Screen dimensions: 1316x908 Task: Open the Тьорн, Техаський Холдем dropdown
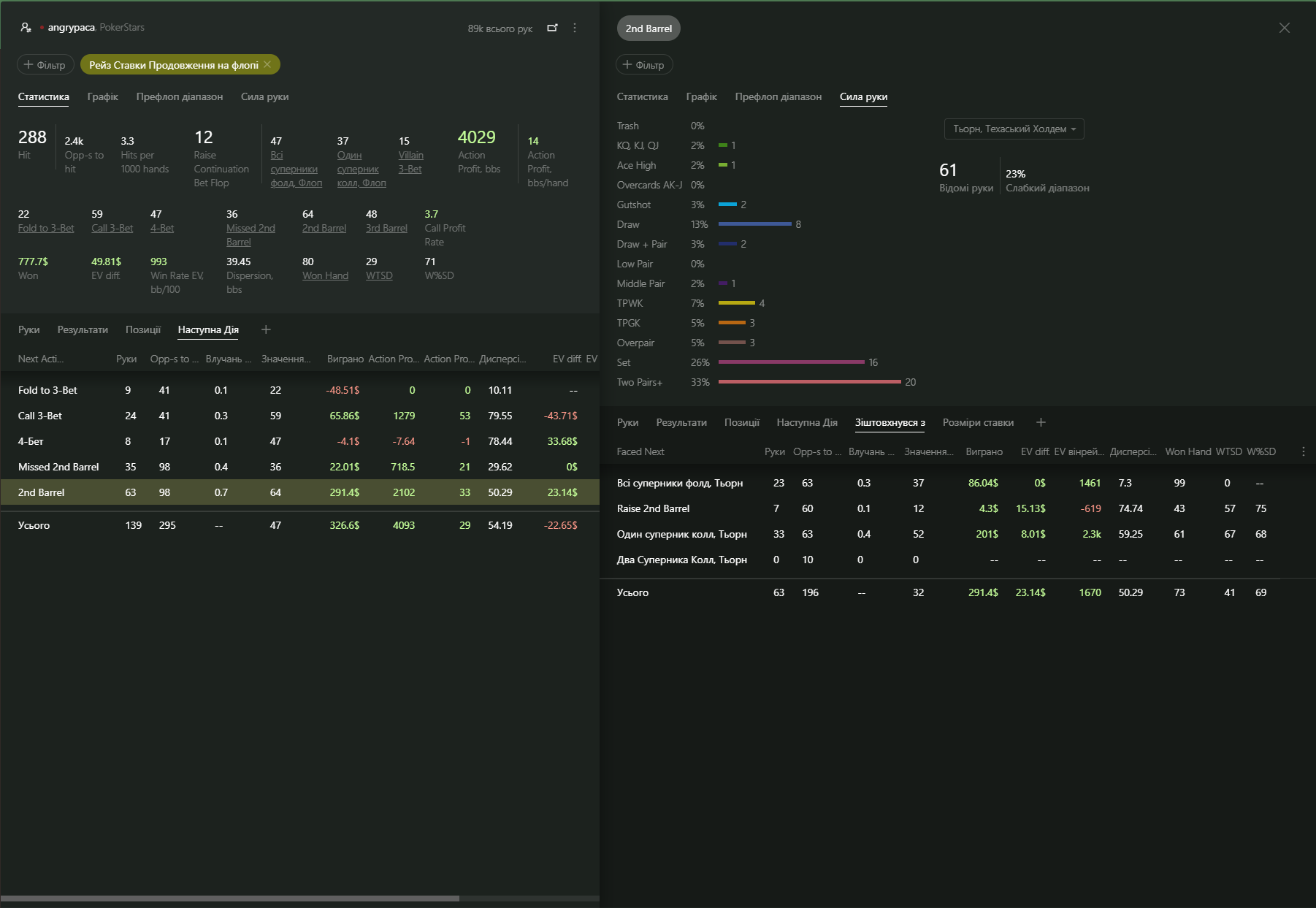(1014, 129)
